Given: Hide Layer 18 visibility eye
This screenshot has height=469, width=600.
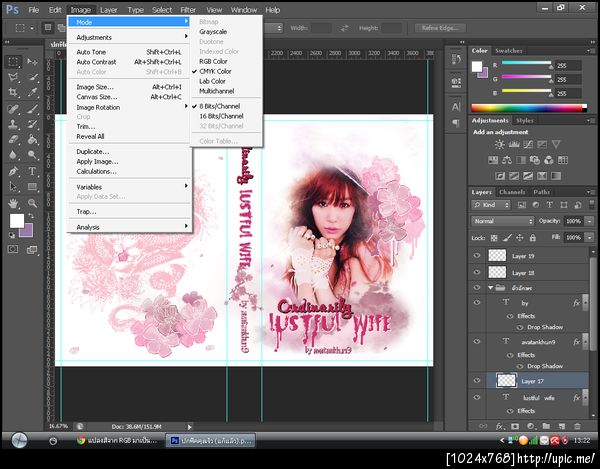Looking at the screenshot, I should click(477, 272).
